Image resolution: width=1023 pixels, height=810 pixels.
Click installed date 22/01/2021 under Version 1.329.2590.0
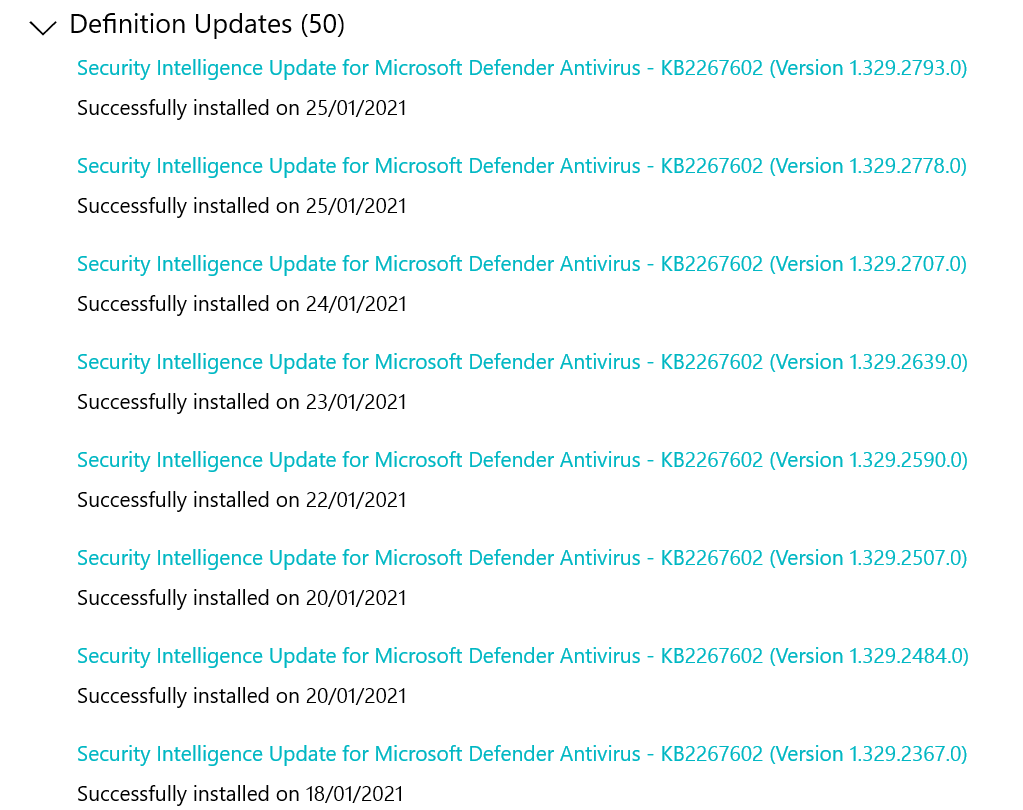tap(241, 500)
